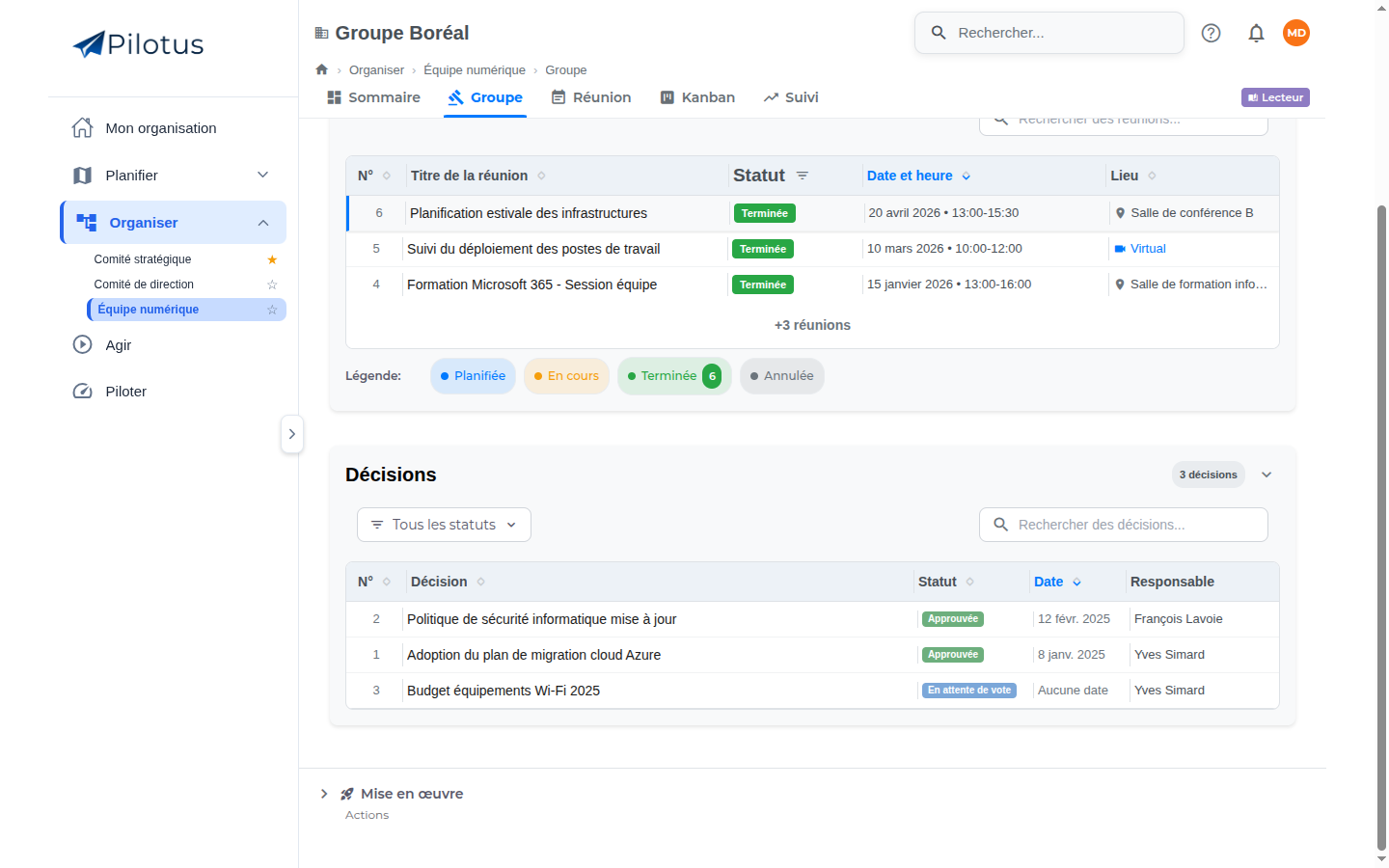Open Planification estivale des infrastructures row
The width and height of the screenshot is (1389, 868).
(x=813, y=213)
